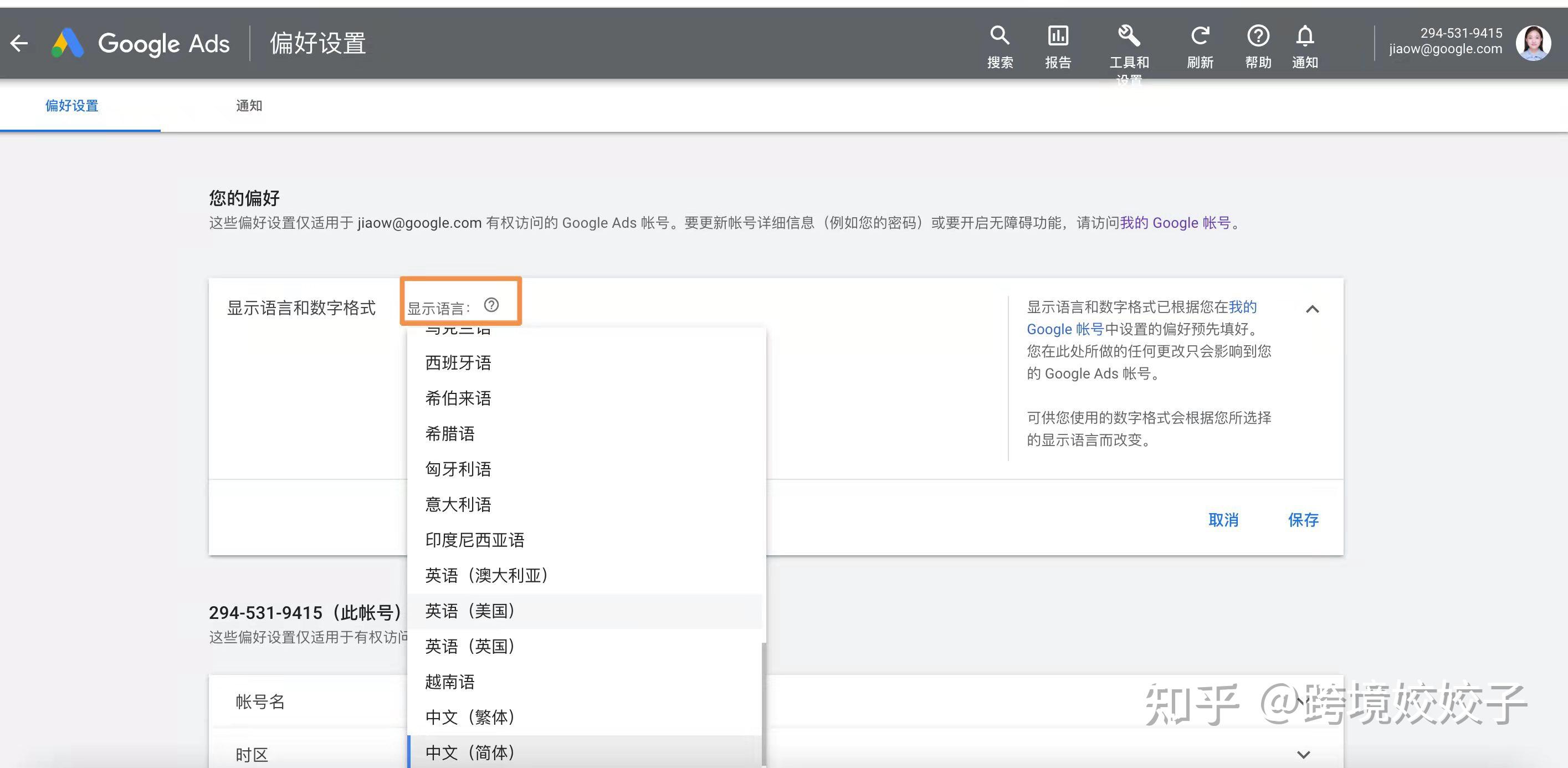Click the 保存 button

pos(1303,520)
